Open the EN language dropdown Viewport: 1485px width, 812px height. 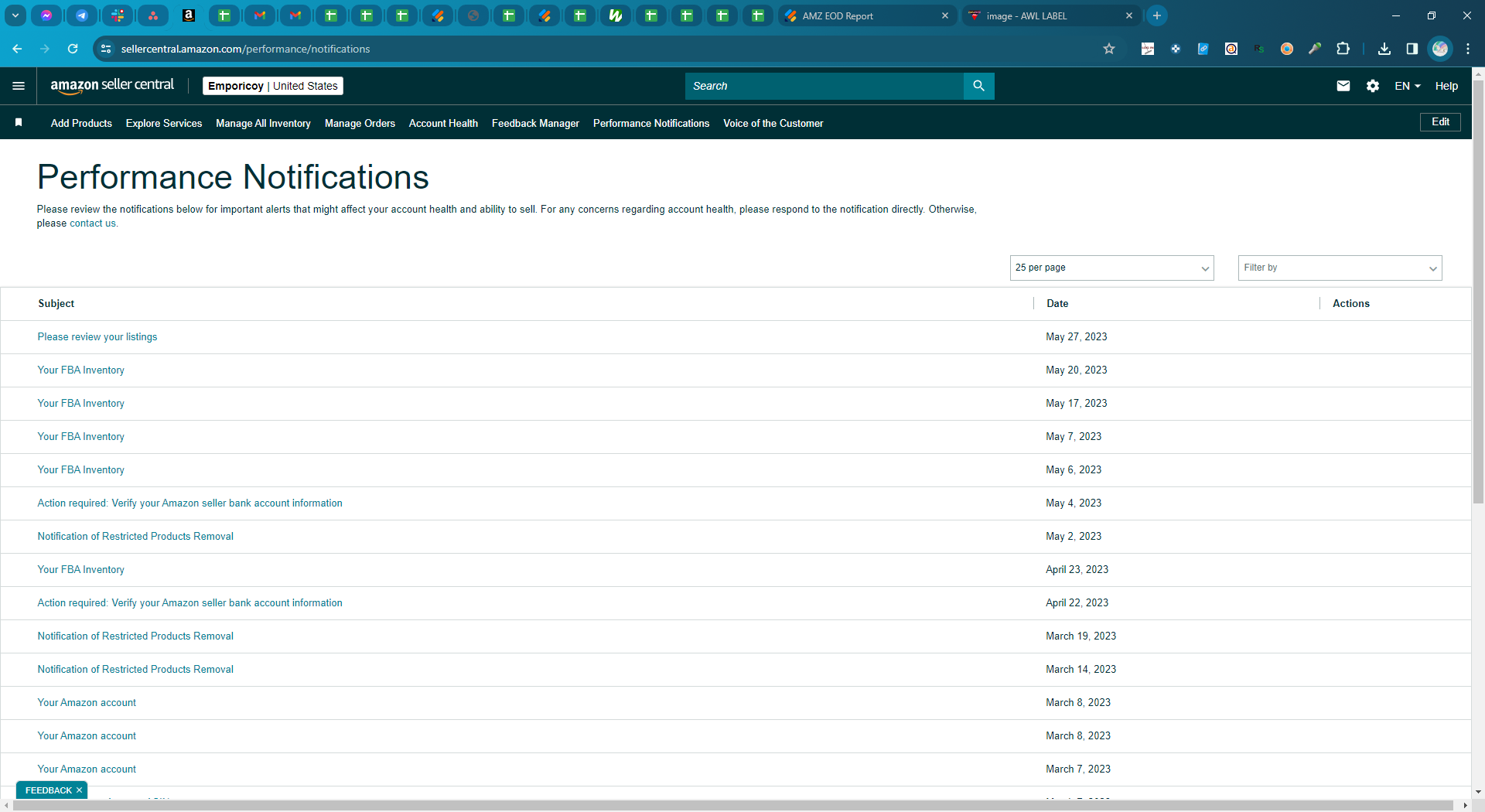[x=1408, y=86]
